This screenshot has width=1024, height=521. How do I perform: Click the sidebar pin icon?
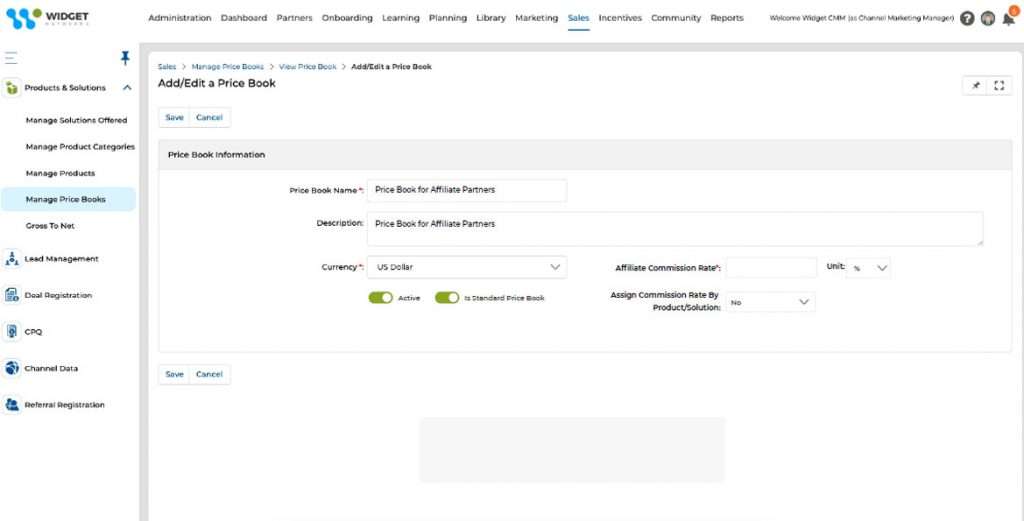click(x=125, y=58)
